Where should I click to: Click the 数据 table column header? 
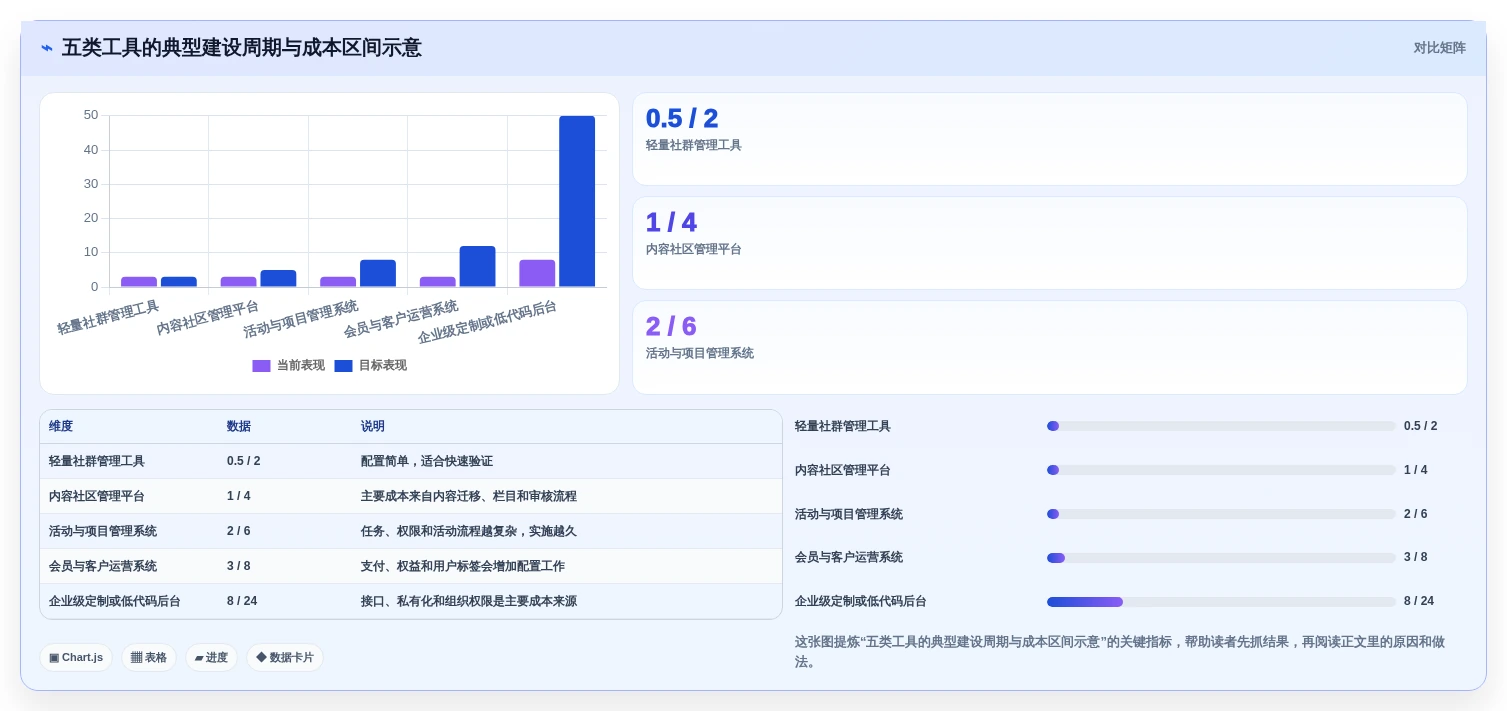[x=239, y=426]
